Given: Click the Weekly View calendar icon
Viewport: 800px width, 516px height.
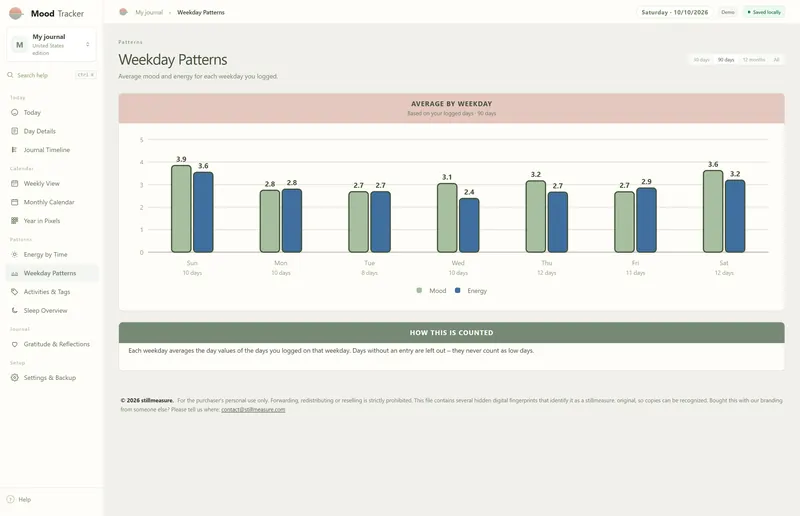Looking at the screenshot, I should 14,183.
